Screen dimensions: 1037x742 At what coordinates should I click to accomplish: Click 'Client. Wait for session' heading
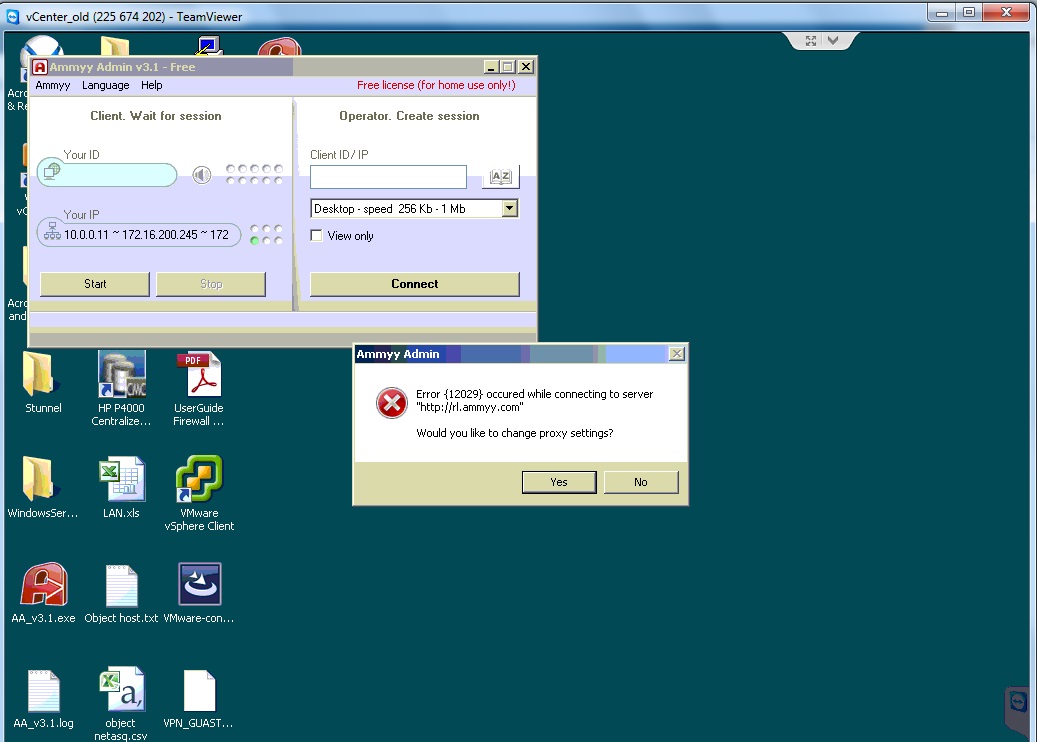pyautogui.click(x=156, y=116)
